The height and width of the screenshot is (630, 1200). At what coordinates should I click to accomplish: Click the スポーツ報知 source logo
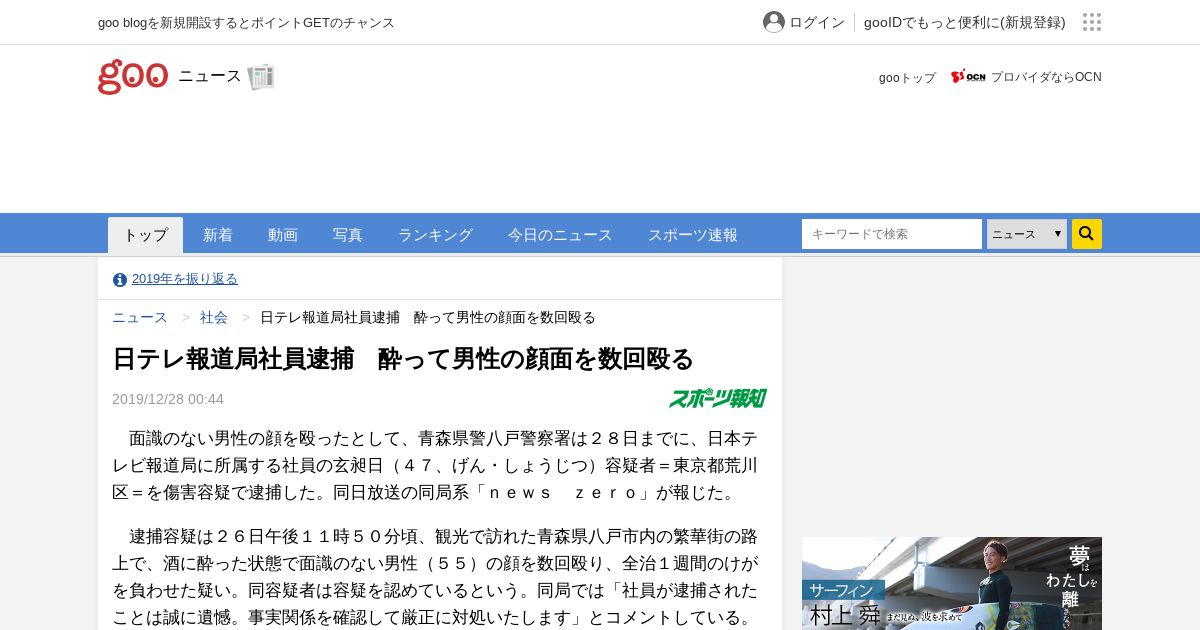point(718,398)
